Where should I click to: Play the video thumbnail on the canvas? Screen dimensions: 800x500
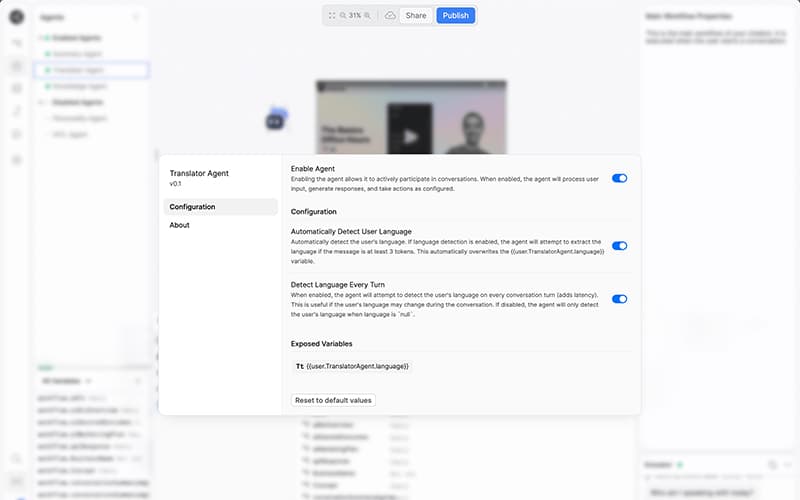[409, 137]
